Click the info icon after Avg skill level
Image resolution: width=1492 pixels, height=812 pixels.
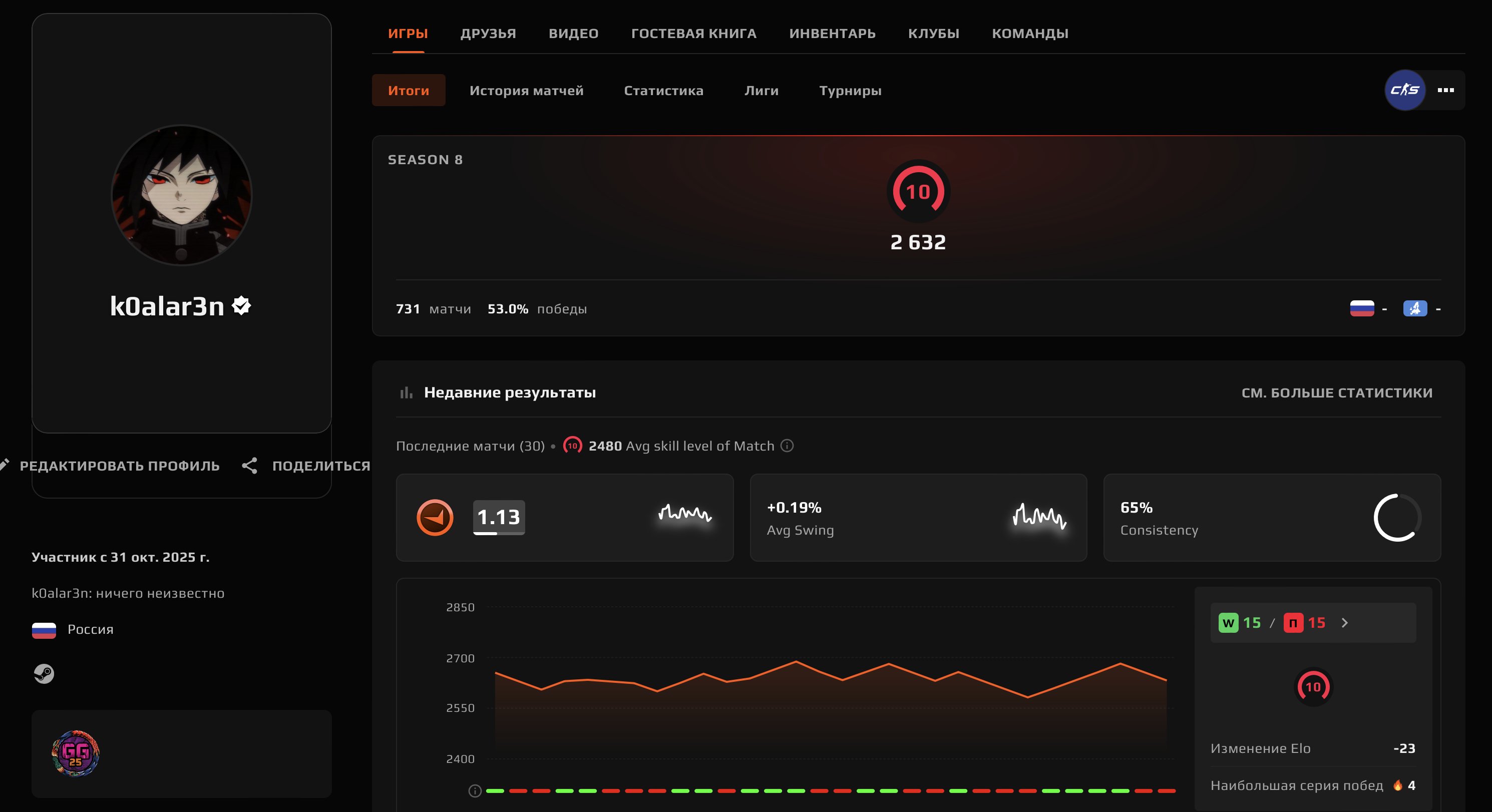point(787,446)
